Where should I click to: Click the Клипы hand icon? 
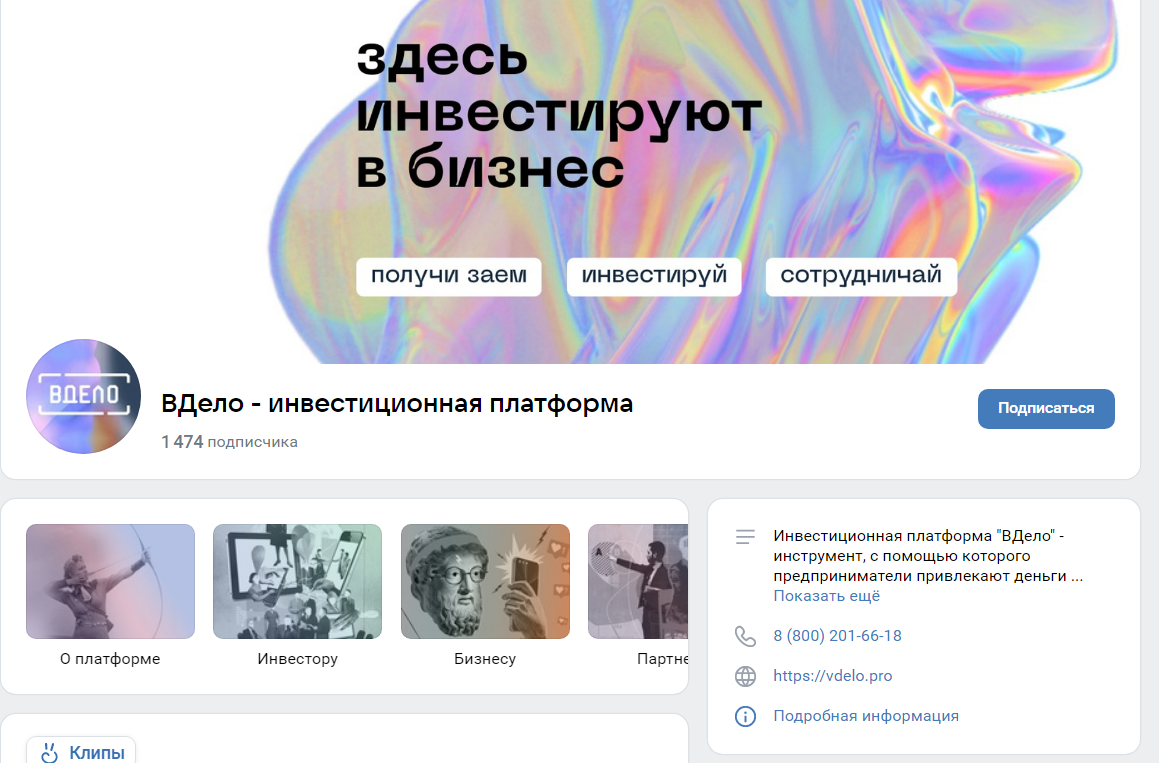(x=50, y=753)
